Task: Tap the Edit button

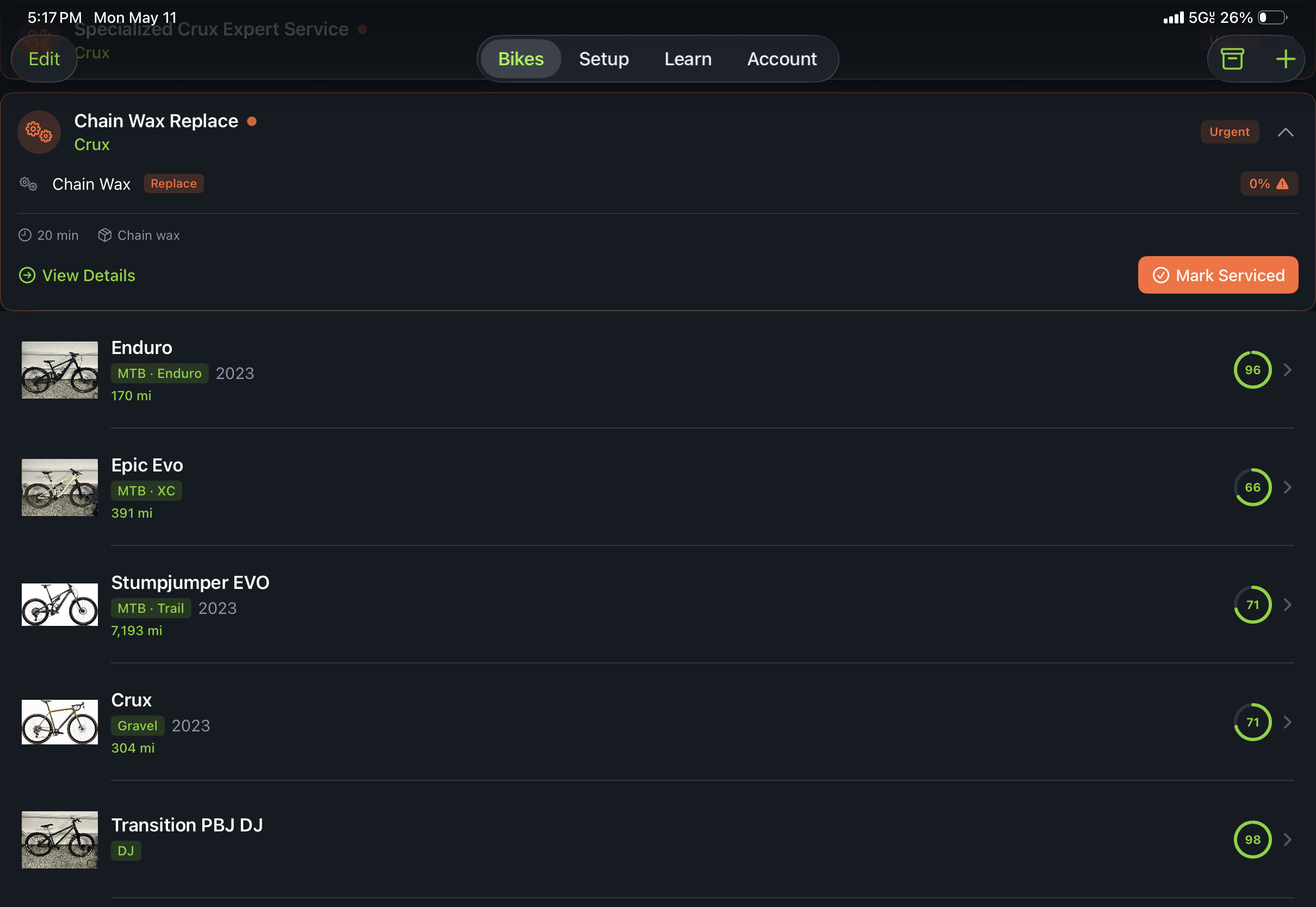Action: tap(45, 59)
